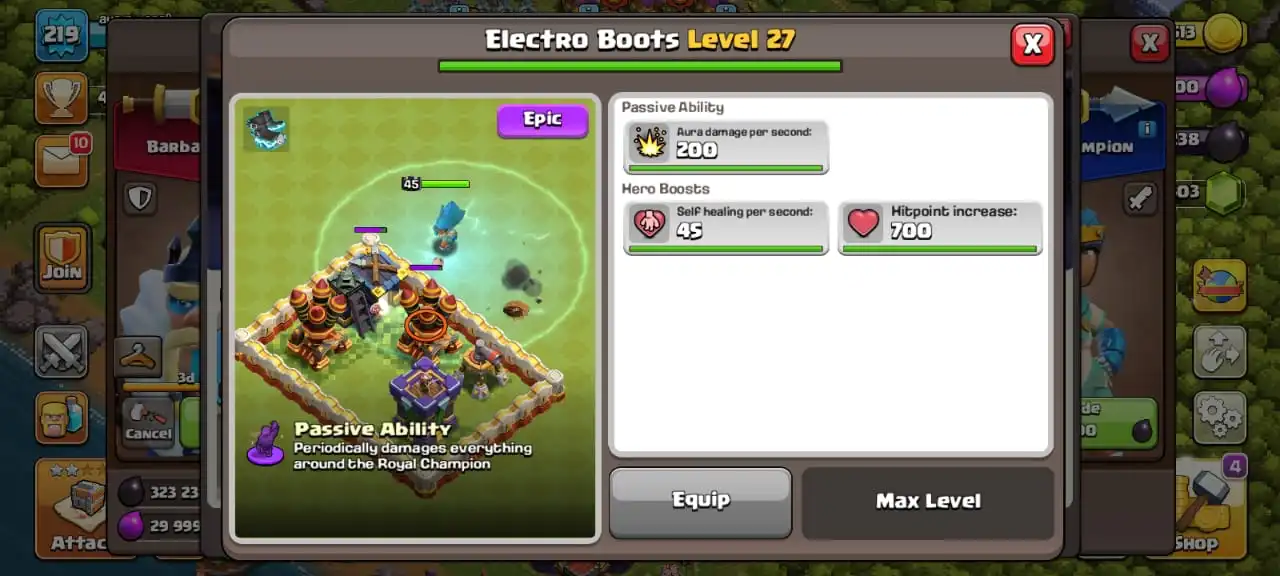This screenshot has width=1280, height=576.
Task: Select the Epic rarity badge
Action: [x=542, y=120]
